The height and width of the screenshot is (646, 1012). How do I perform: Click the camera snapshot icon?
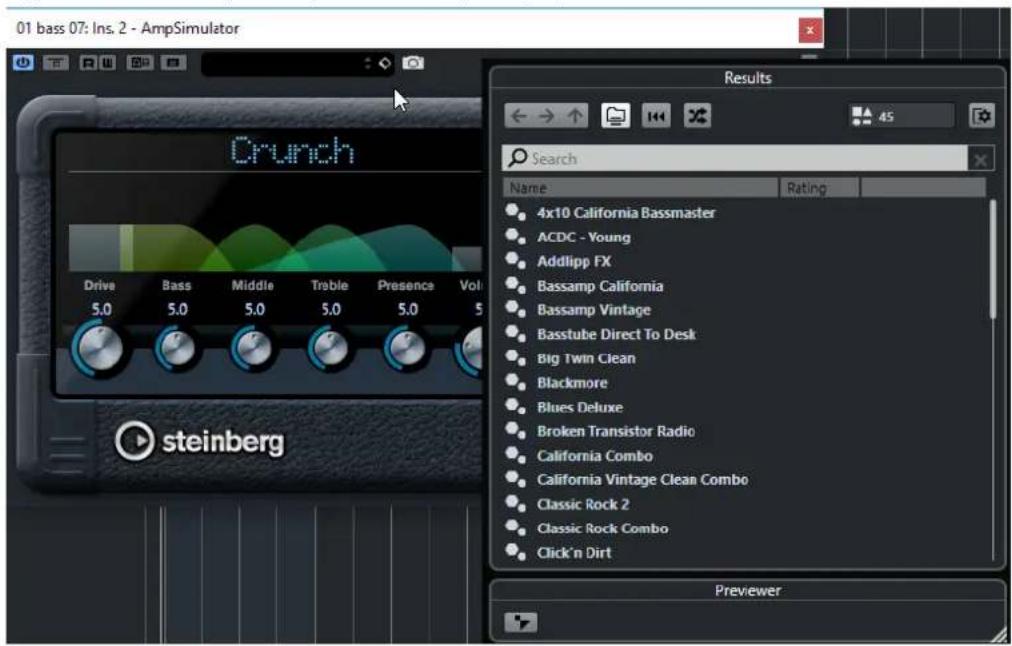pyautogui.click(x=413, y=63)
